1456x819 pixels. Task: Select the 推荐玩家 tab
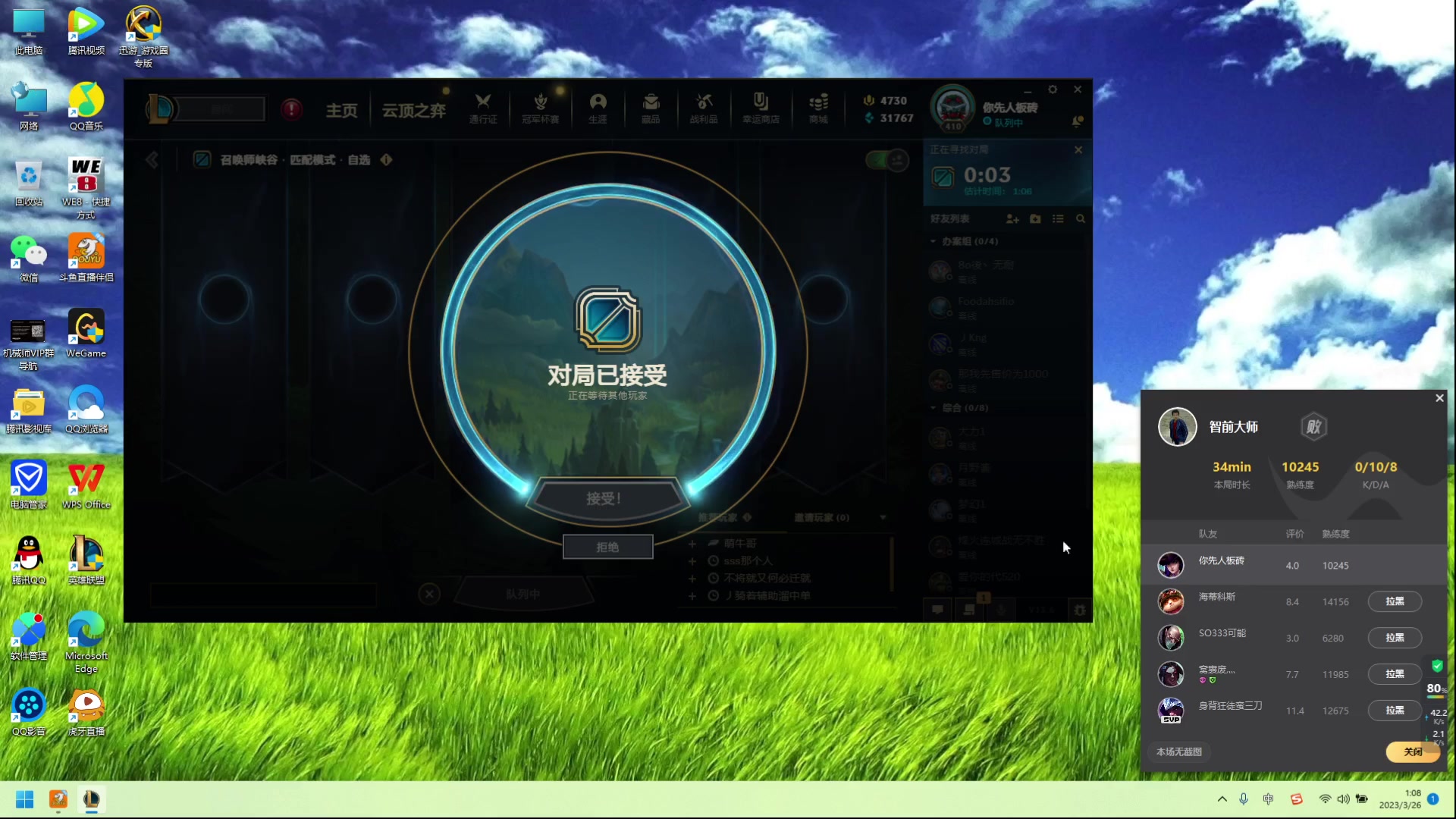tap(717, 517)
